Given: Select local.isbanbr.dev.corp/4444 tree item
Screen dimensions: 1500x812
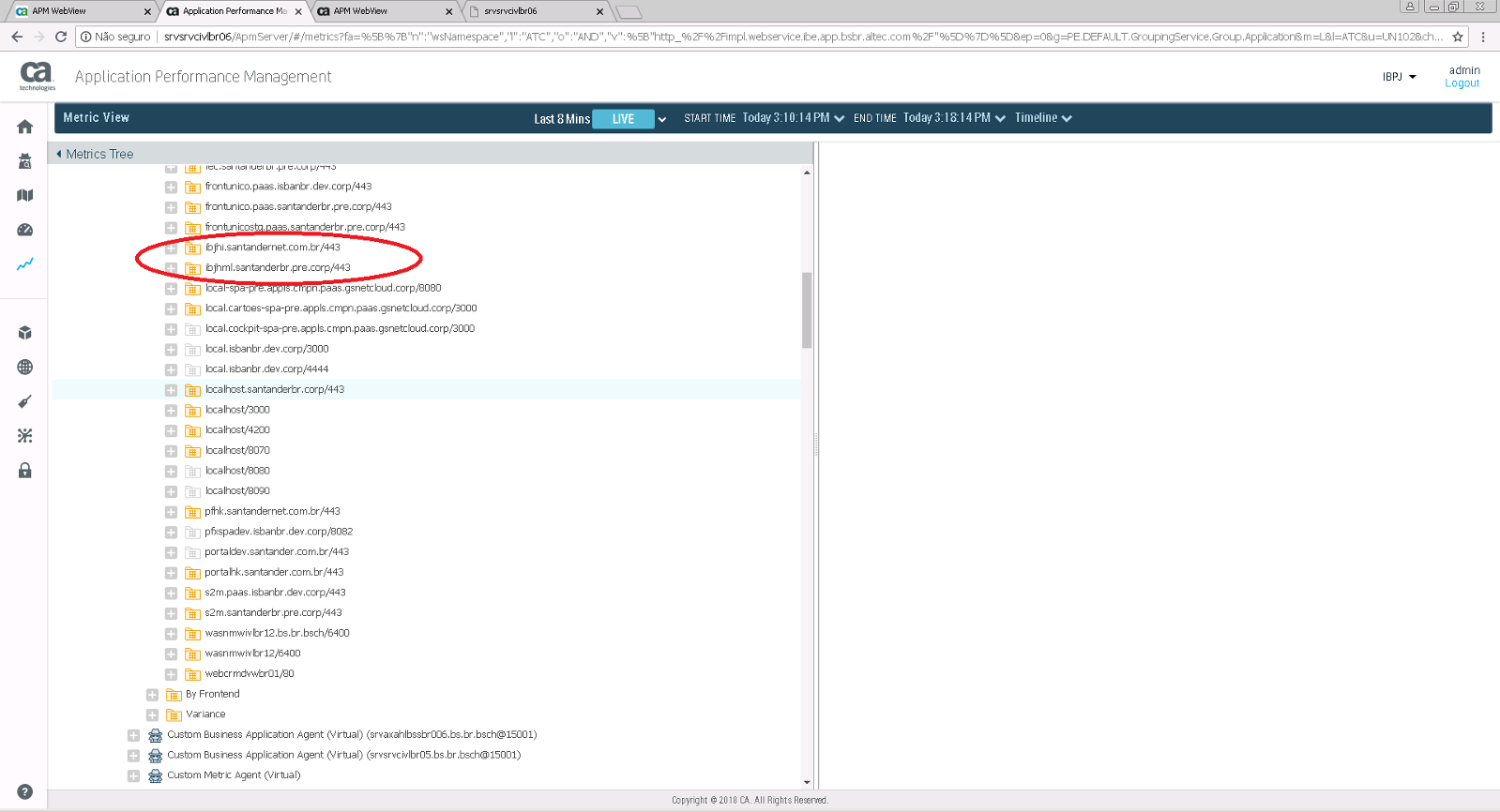Looking at the screenshot, I should point(266,369).
